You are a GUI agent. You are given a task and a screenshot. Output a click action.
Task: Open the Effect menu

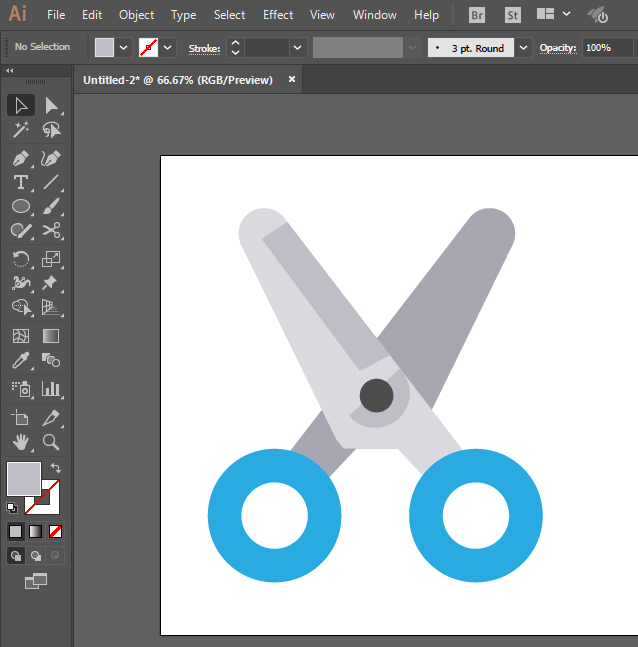click(278, 15)
